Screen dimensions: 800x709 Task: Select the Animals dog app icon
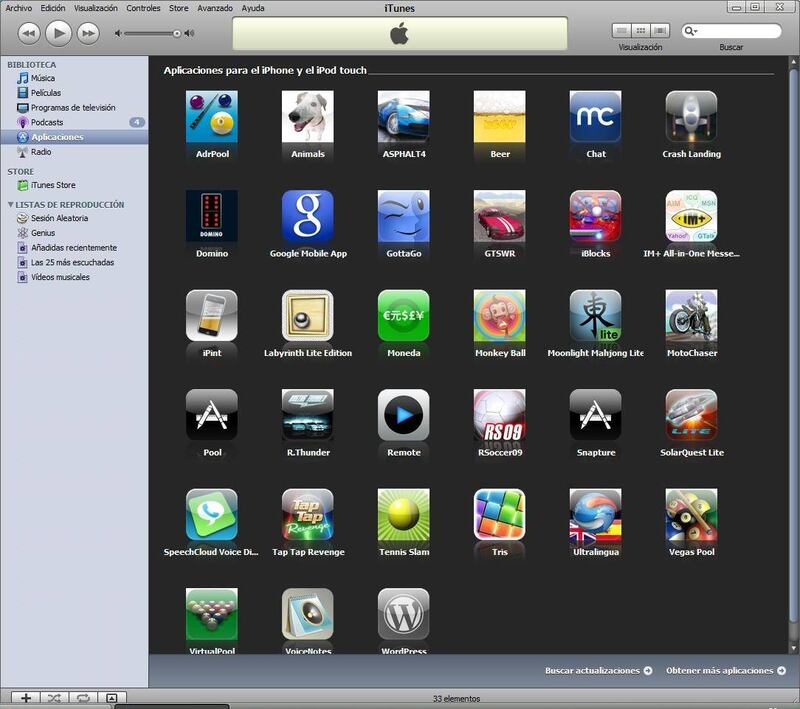[x=308, y=117]
